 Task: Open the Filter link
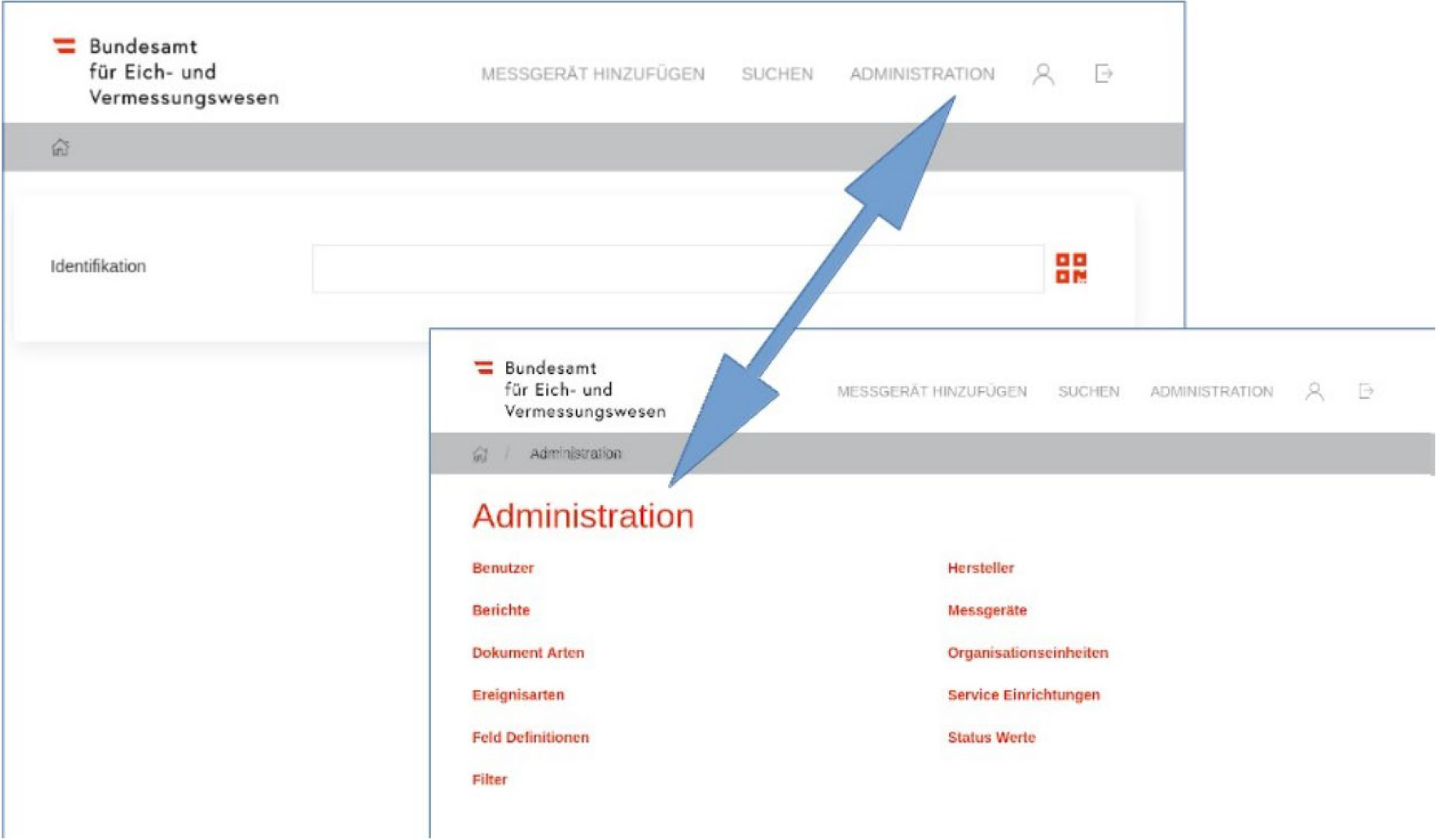[x=490, y=779]
